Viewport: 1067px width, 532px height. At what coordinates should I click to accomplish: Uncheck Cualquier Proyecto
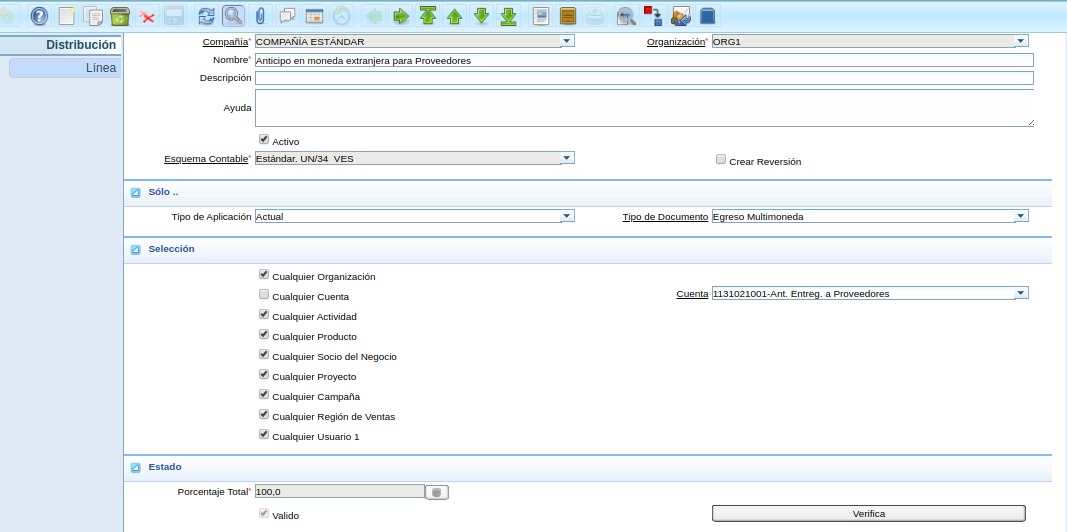point(264,374)
